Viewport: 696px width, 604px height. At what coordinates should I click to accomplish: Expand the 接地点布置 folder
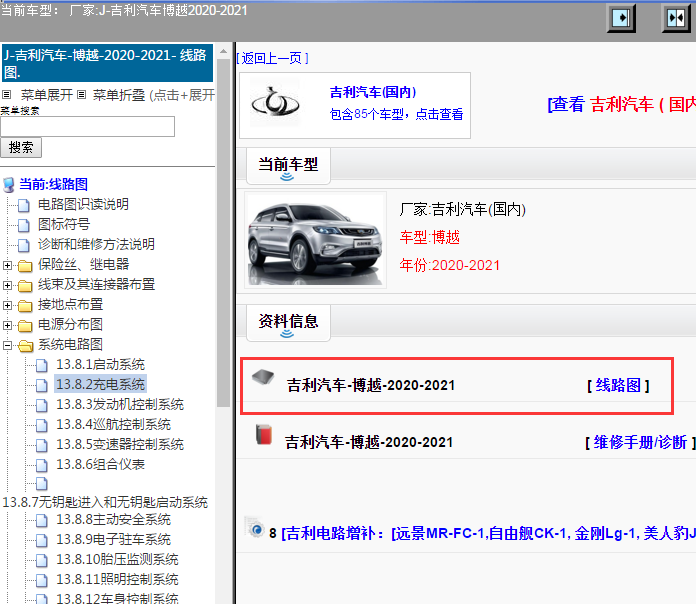click(x=7, y=305)
